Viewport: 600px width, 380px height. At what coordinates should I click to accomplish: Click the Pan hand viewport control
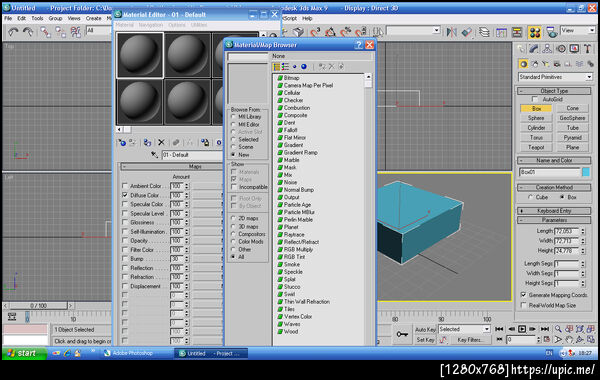coord(569,340)
